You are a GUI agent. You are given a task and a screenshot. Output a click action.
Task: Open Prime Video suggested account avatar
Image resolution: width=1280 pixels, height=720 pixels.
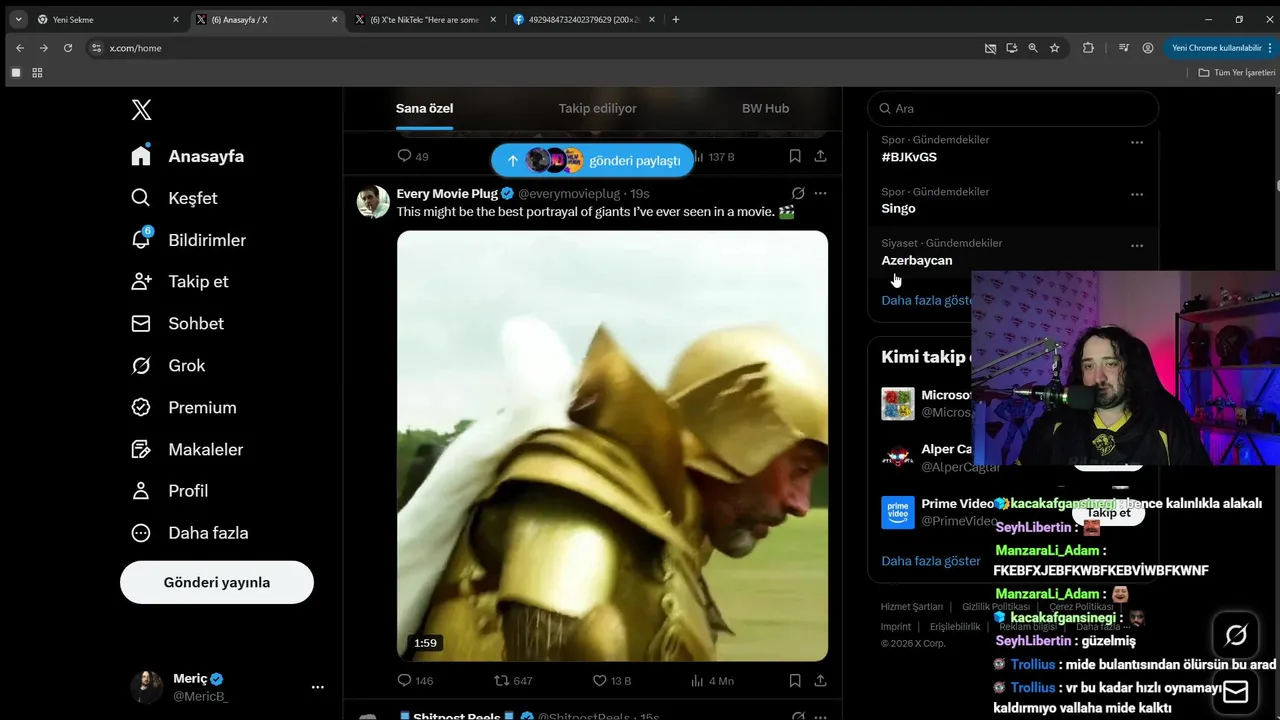898,512
